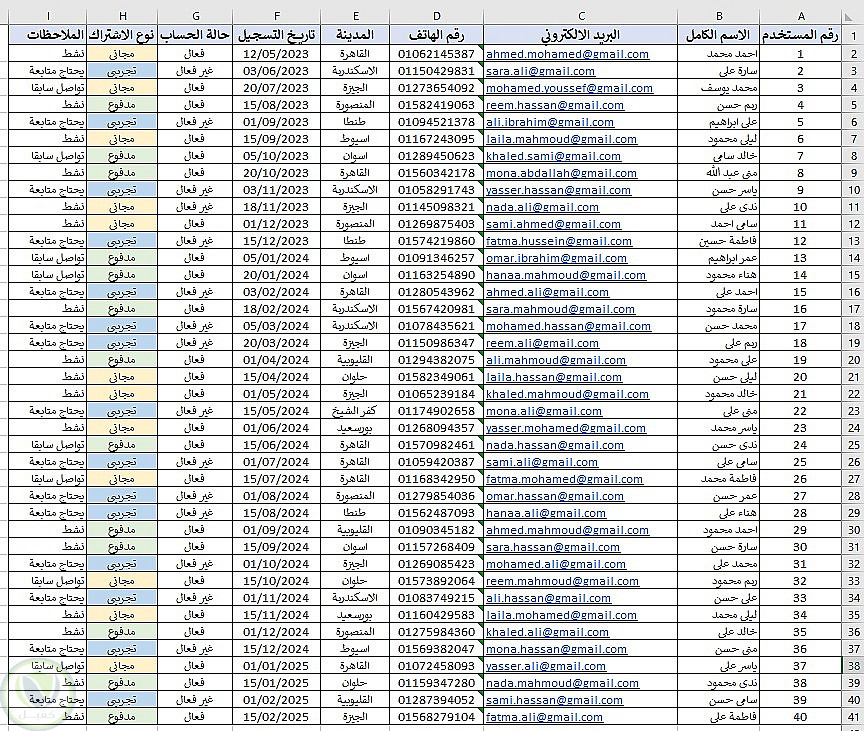Open link yasser.hassan@gmail.com
This screenshot has height=731, width=864.
pos(558,191)
